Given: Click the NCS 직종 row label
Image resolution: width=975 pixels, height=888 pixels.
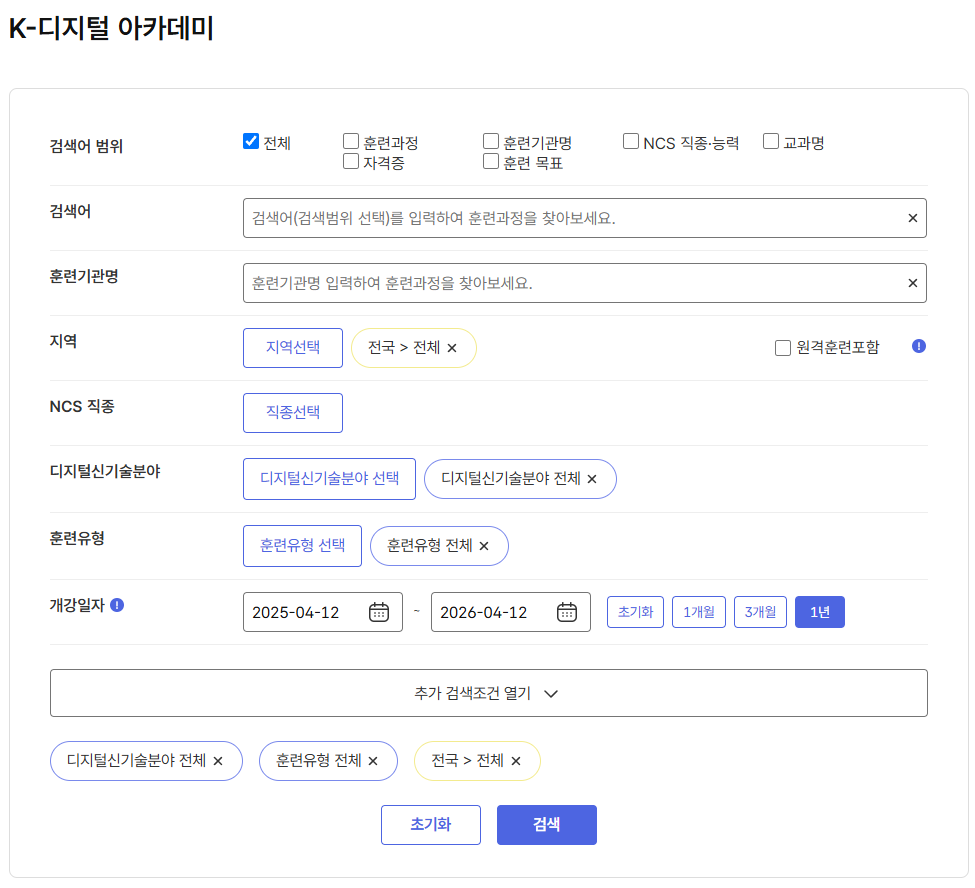Looking at the screenshot, I should pos(82,406).
